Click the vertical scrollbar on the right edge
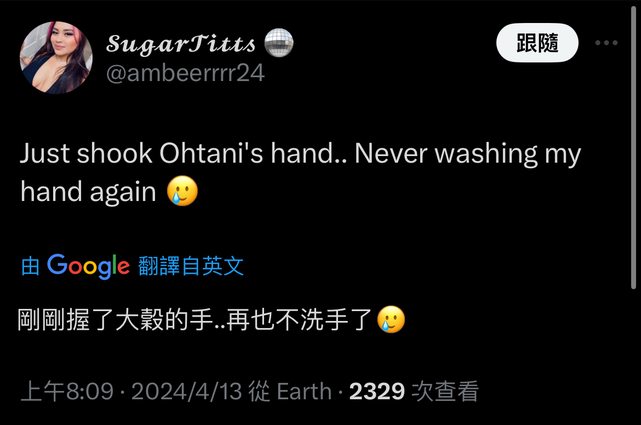 [634, 147]
